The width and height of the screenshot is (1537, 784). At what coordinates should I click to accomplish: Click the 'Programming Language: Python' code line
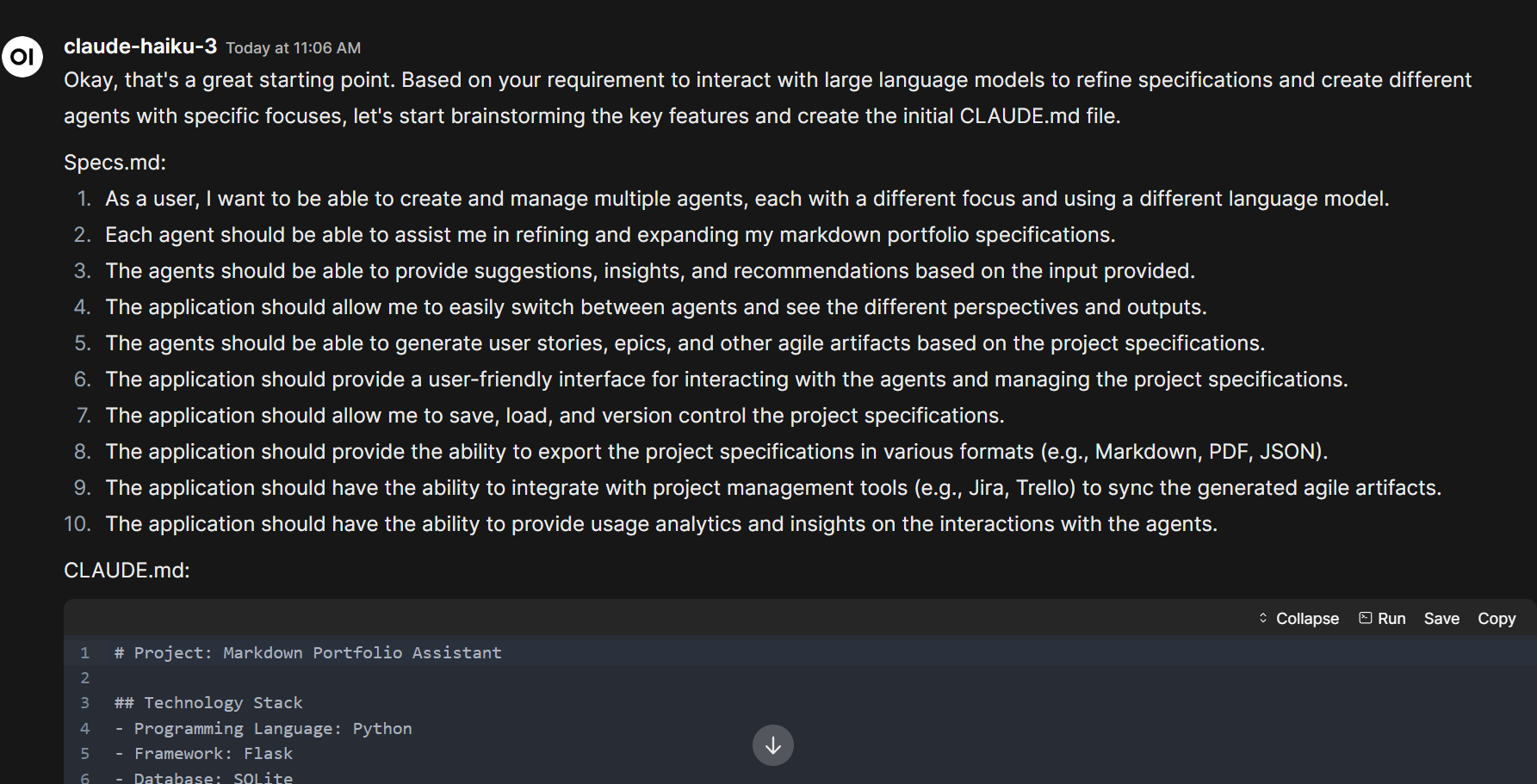[x=263, y=729]
